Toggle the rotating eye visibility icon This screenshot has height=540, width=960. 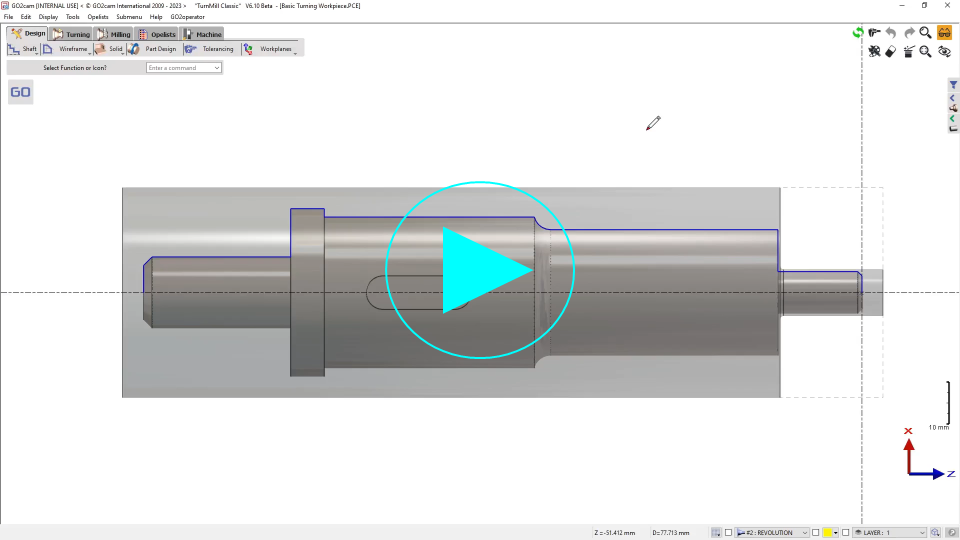click(x=944, y=51)
